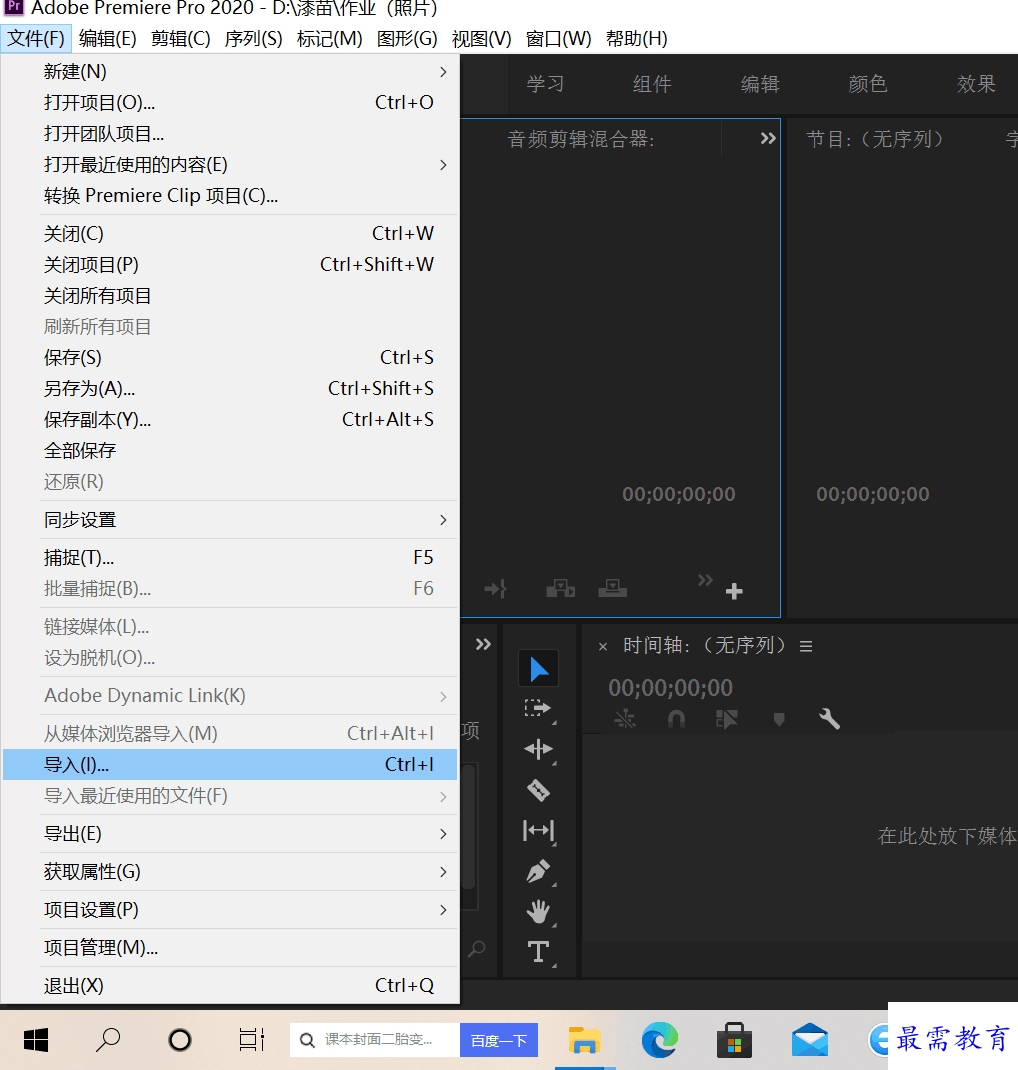Image resolution: width=1018 pixels, height=1070 pixels.
Task: Select the Selection tool arrow
Action: click(539, 669)
